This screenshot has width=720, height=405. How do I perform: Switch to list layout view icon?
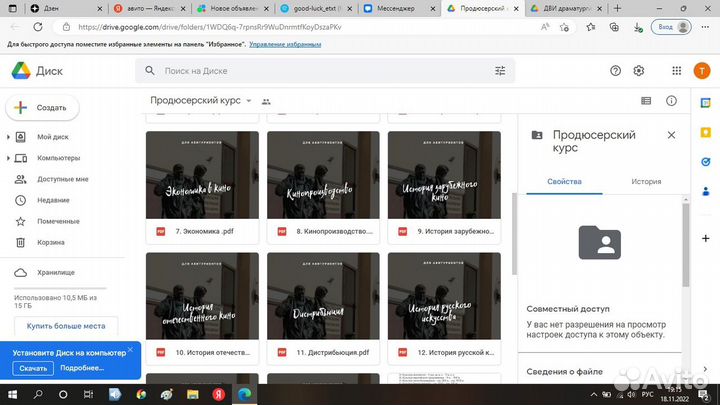click(646, 101)
